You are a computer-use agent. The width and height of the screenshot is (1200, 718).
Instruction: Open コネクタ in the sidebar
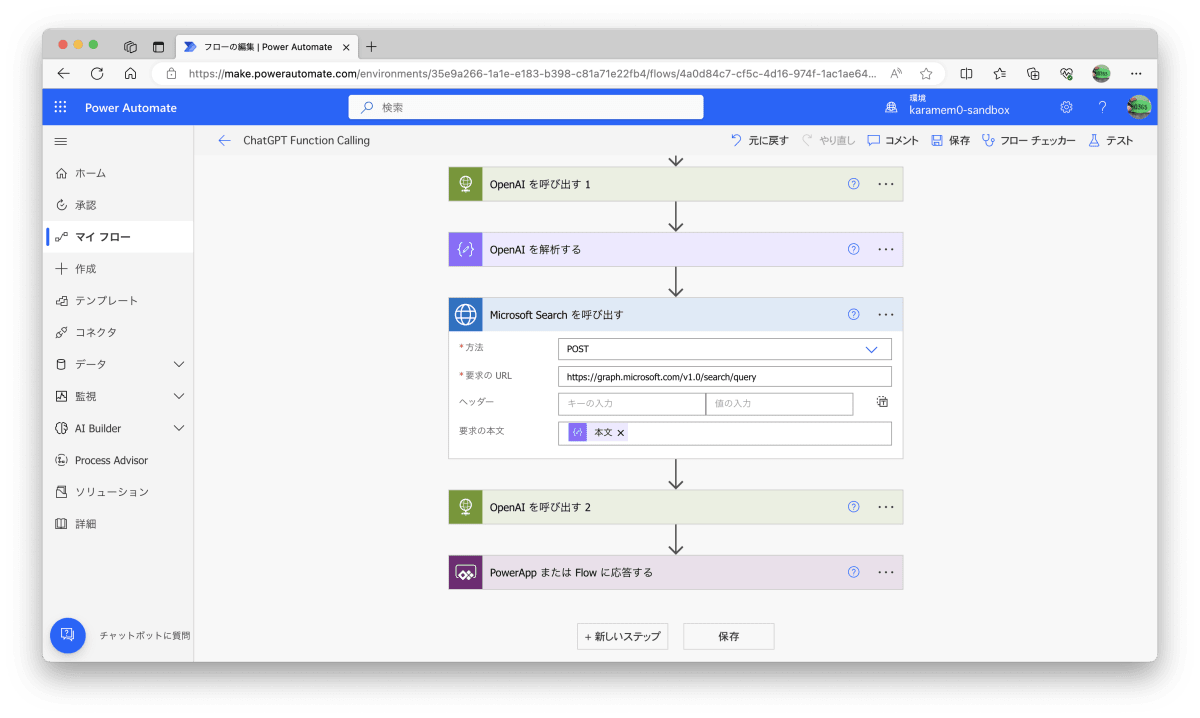[118, 332]
